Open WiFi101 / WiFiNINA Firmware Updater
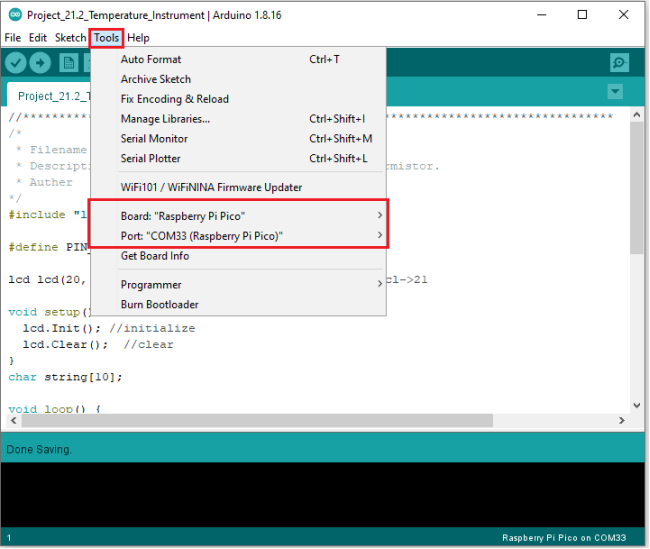The height and width of the screenshot is (549, 650). pos(238,187)
